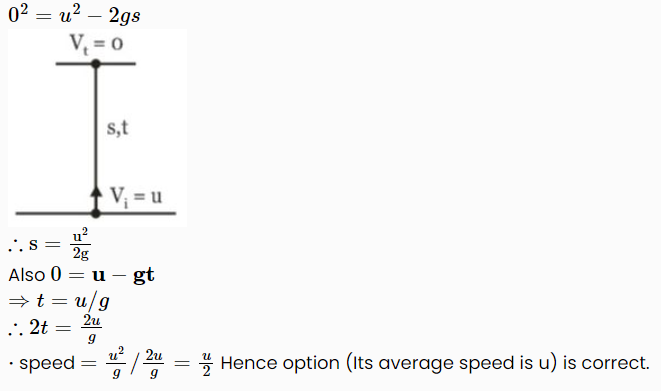Click the top dot of the diagram
The height and width of the screenshot is (391, 661).
click(96, 64)
